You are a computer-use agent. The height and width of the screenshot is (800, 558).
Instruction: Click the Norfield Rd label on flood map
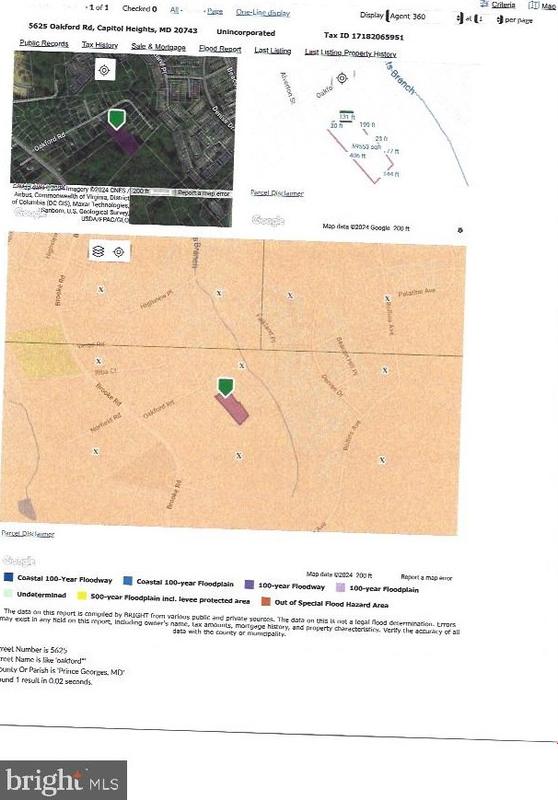pos(106,423)
